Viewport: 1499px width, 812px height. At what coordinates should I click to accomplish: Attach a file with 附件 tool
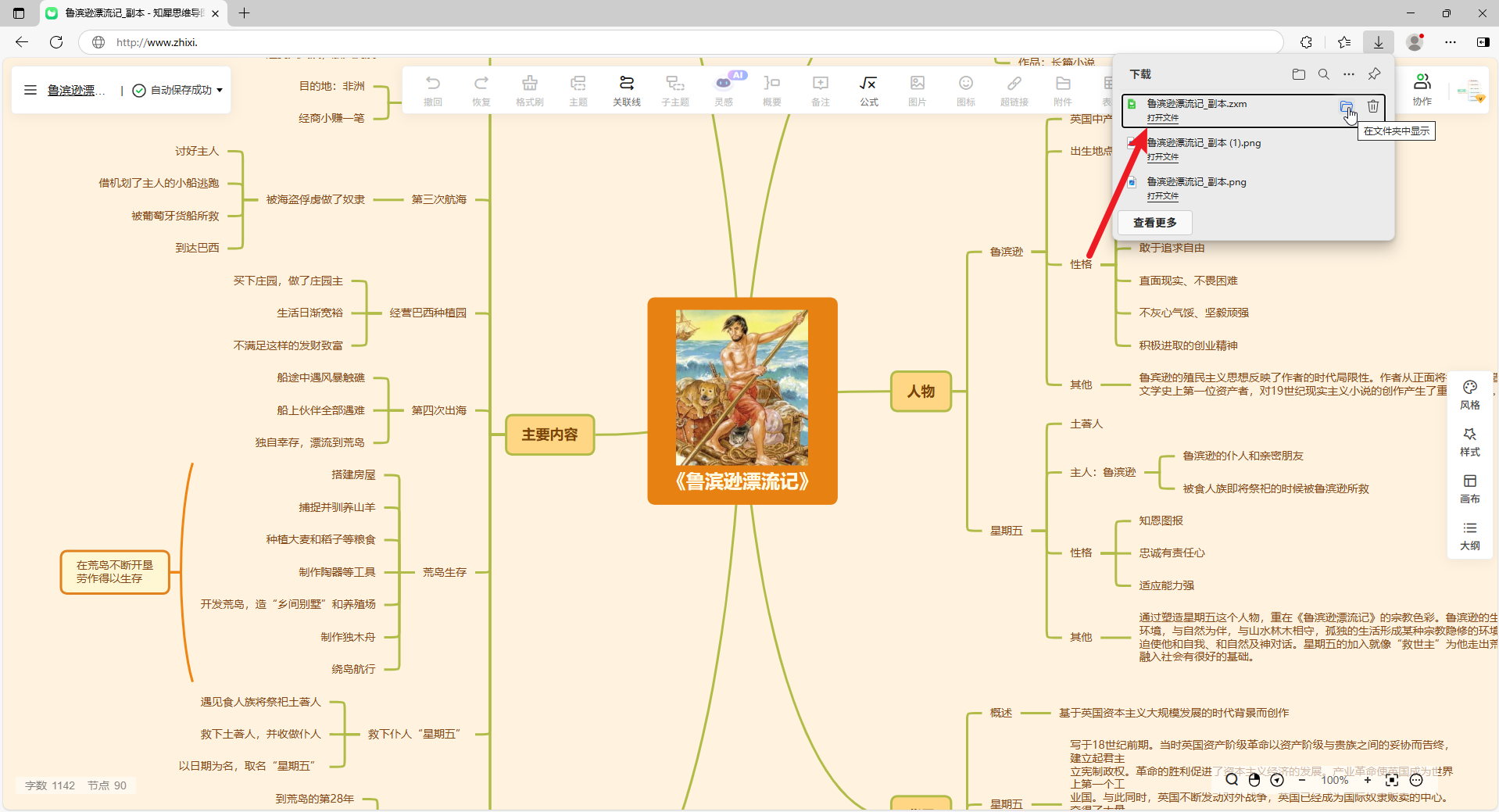[1063, 90]
